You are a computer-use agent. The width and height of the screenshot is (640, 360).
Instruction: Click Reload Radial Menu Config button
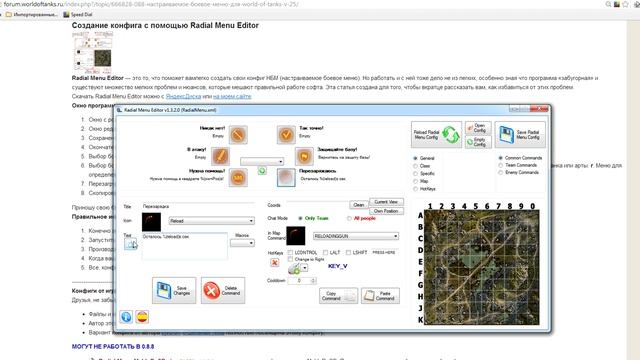[x=436, y=134]
